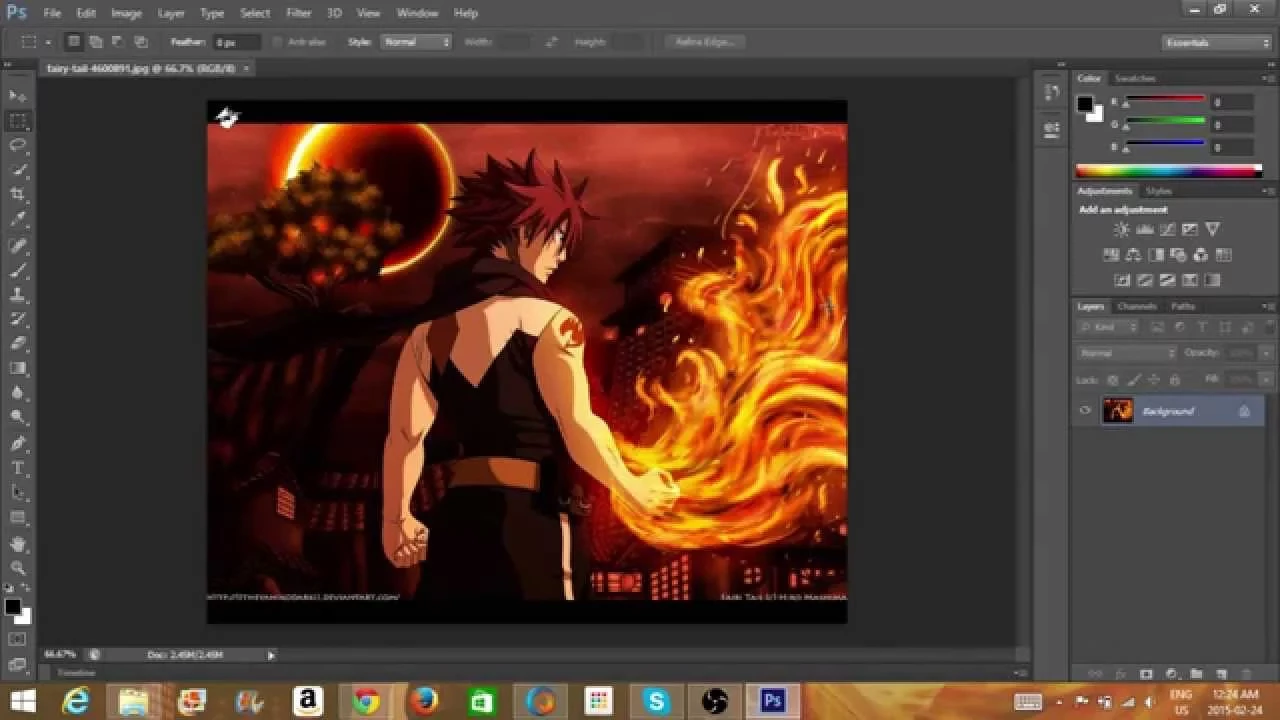Viewport: 1280px width, 720px height.
Task: Switch to the Channels tab
Action: coord(1137,306)
